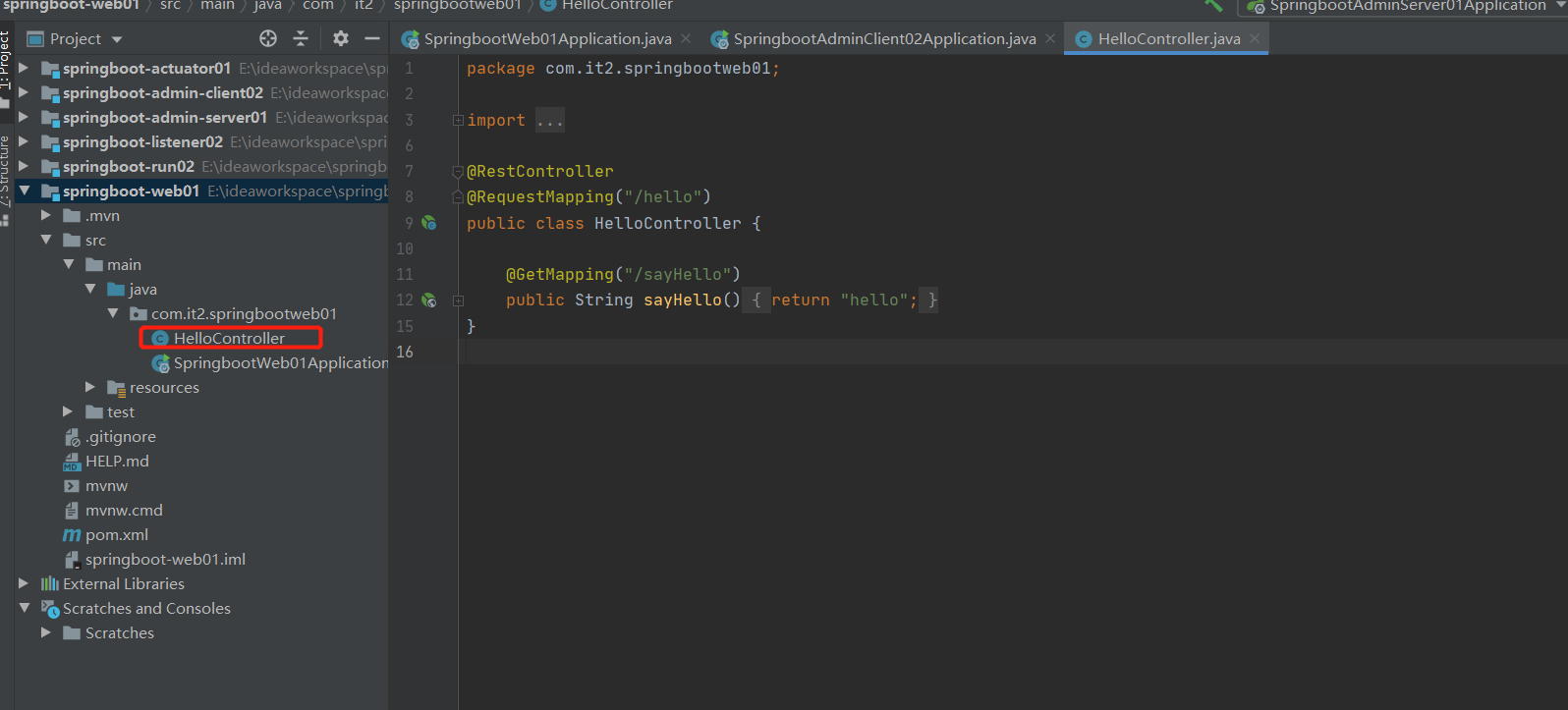
Task: Close SpringbootAdminClient02Application.java tab
Action: coord(1050,38)
